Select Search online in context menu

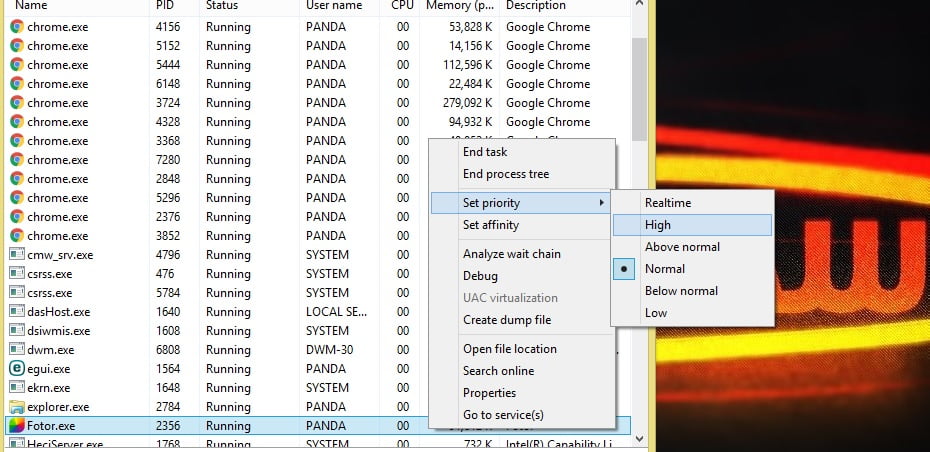tap(498, 371)
